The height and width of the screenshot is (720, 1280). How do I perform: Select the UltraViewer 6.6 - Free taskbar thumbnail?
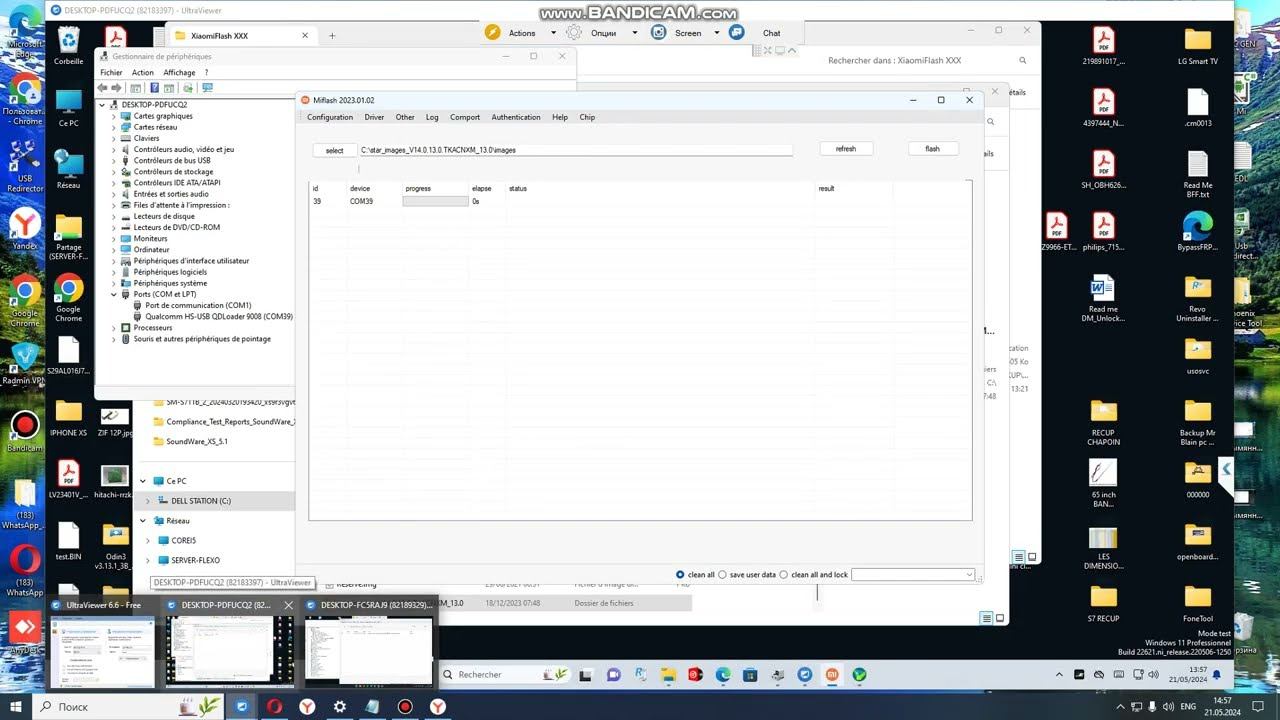pyautogui.click(x=103, y=645)
